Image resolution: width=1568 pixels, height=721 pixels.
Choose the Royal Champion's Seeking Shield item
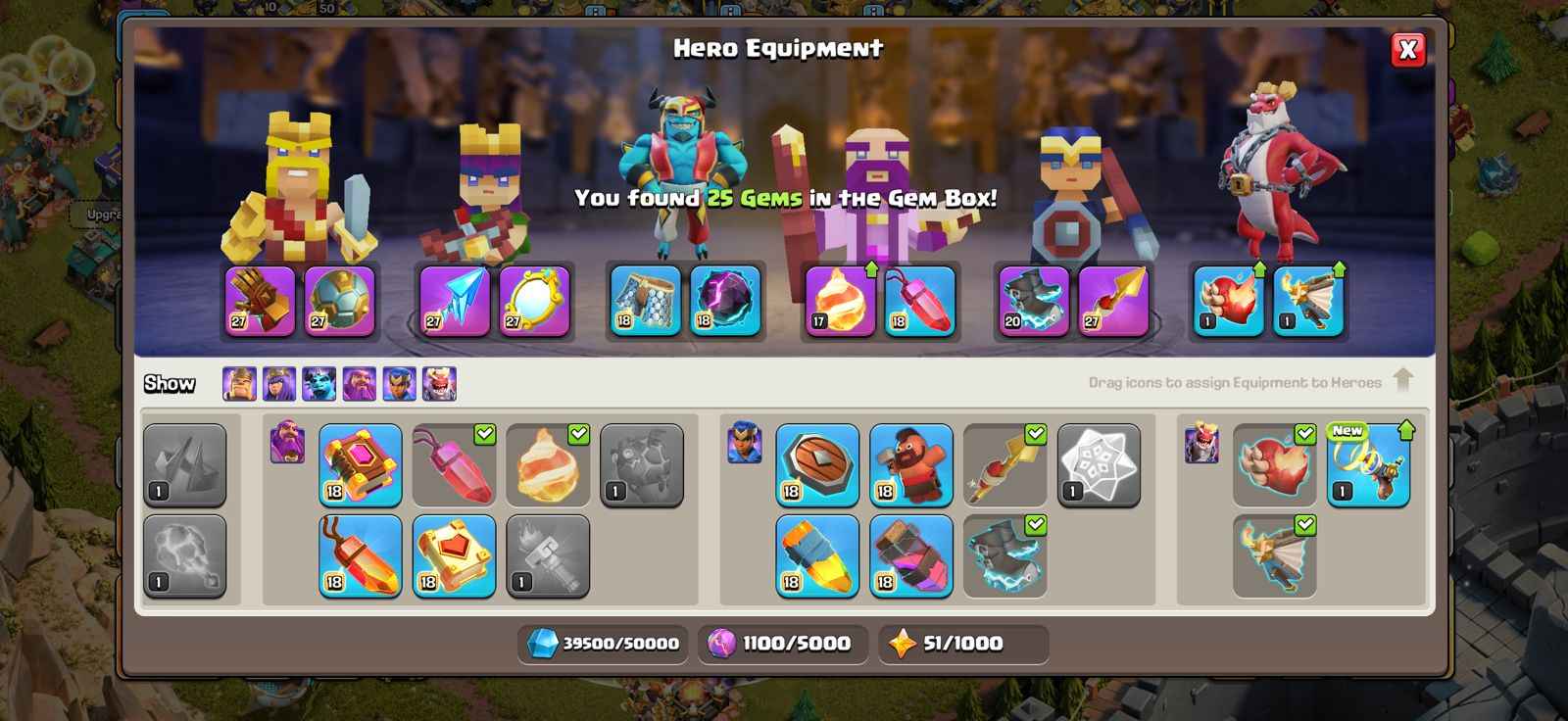click(817, 465)
